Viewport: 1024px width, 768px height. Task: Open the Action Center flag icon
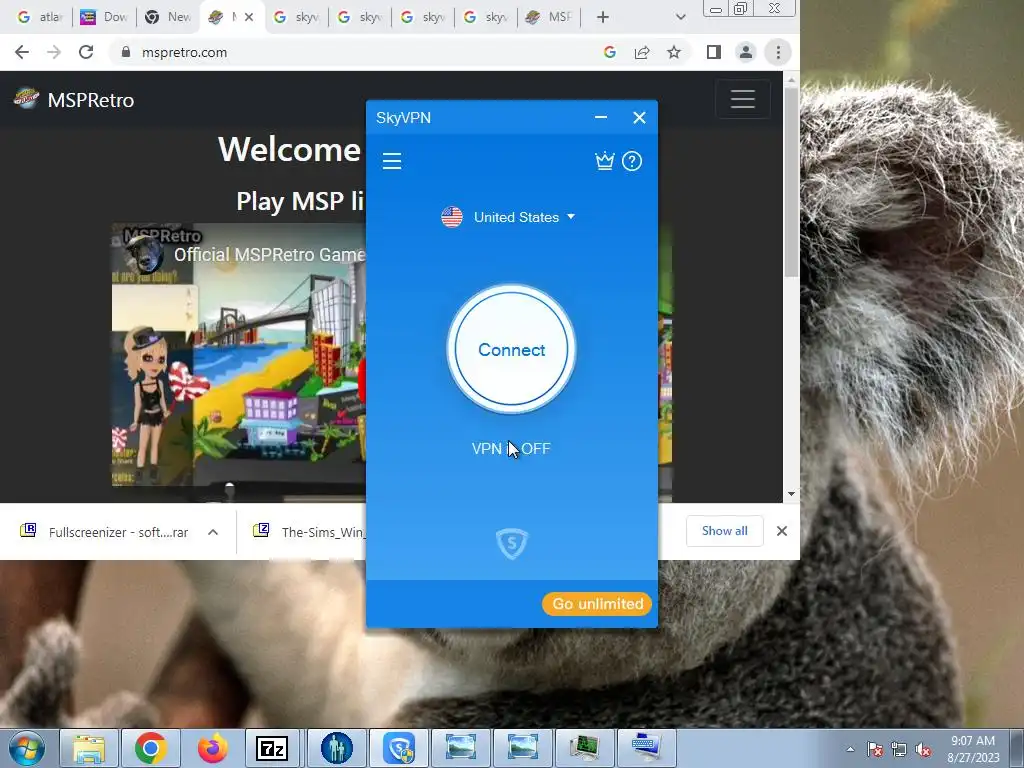click(x=874, y=750)
